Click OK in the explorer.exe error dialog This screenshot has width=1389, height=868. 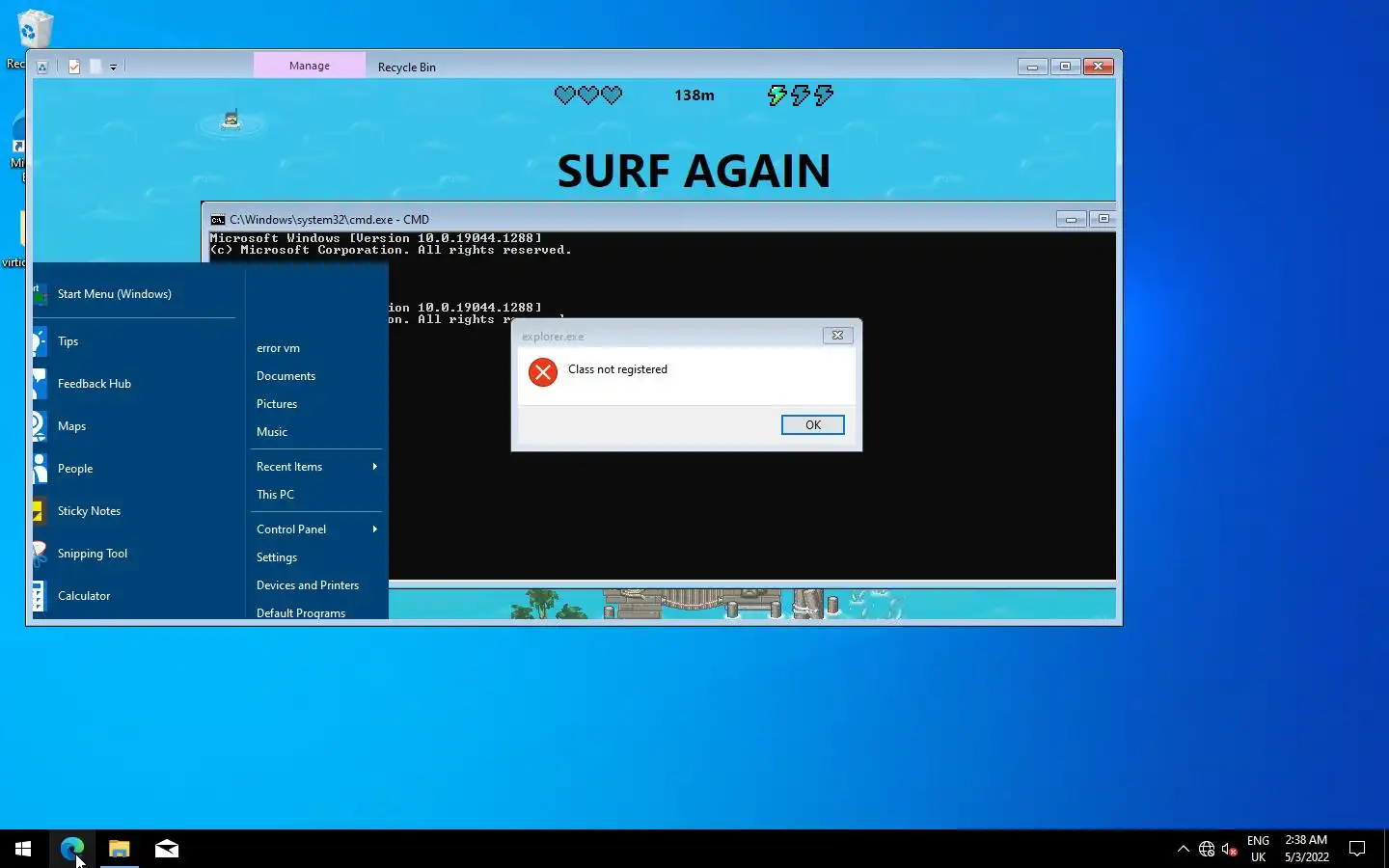812,425
